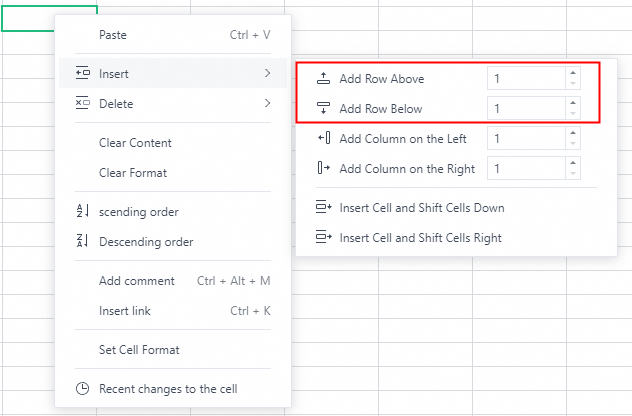
Task: Click the Add Row Above icon
Action: [x=323, y=78]
